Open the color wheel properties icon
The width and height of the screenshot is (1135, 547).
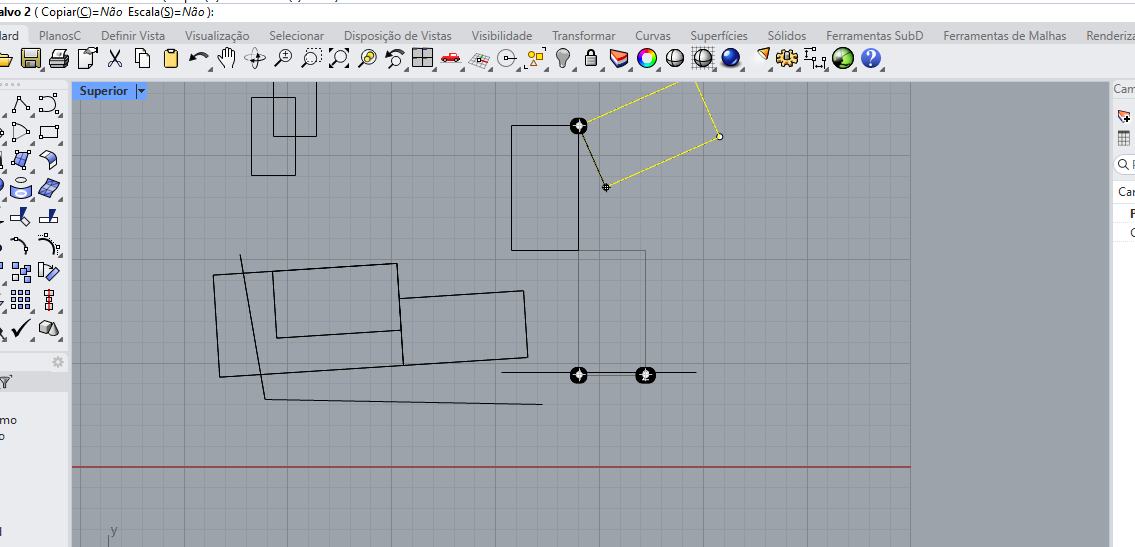pos(646,58)
